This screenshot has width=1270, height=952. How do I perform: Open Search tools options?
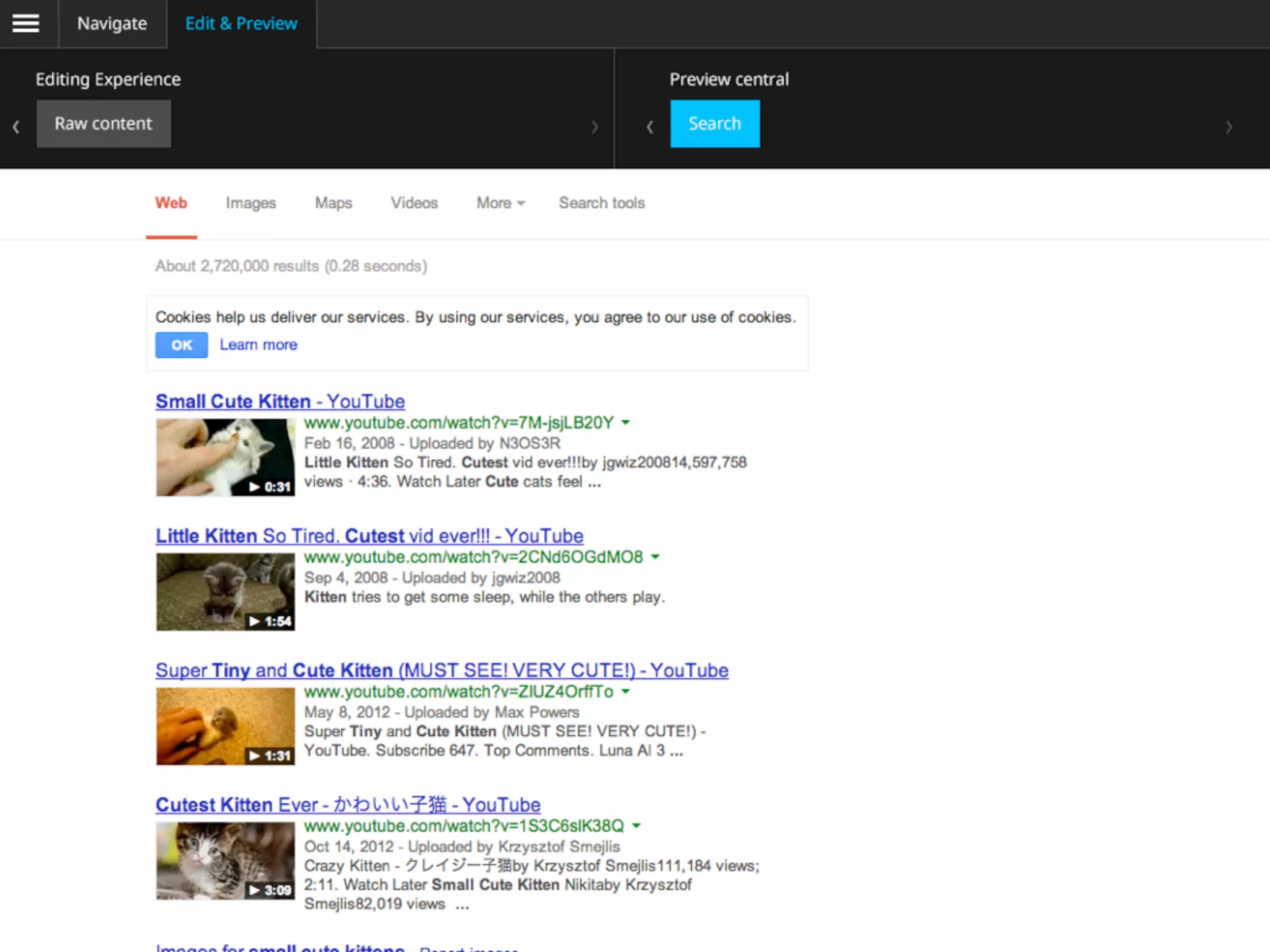602,203
